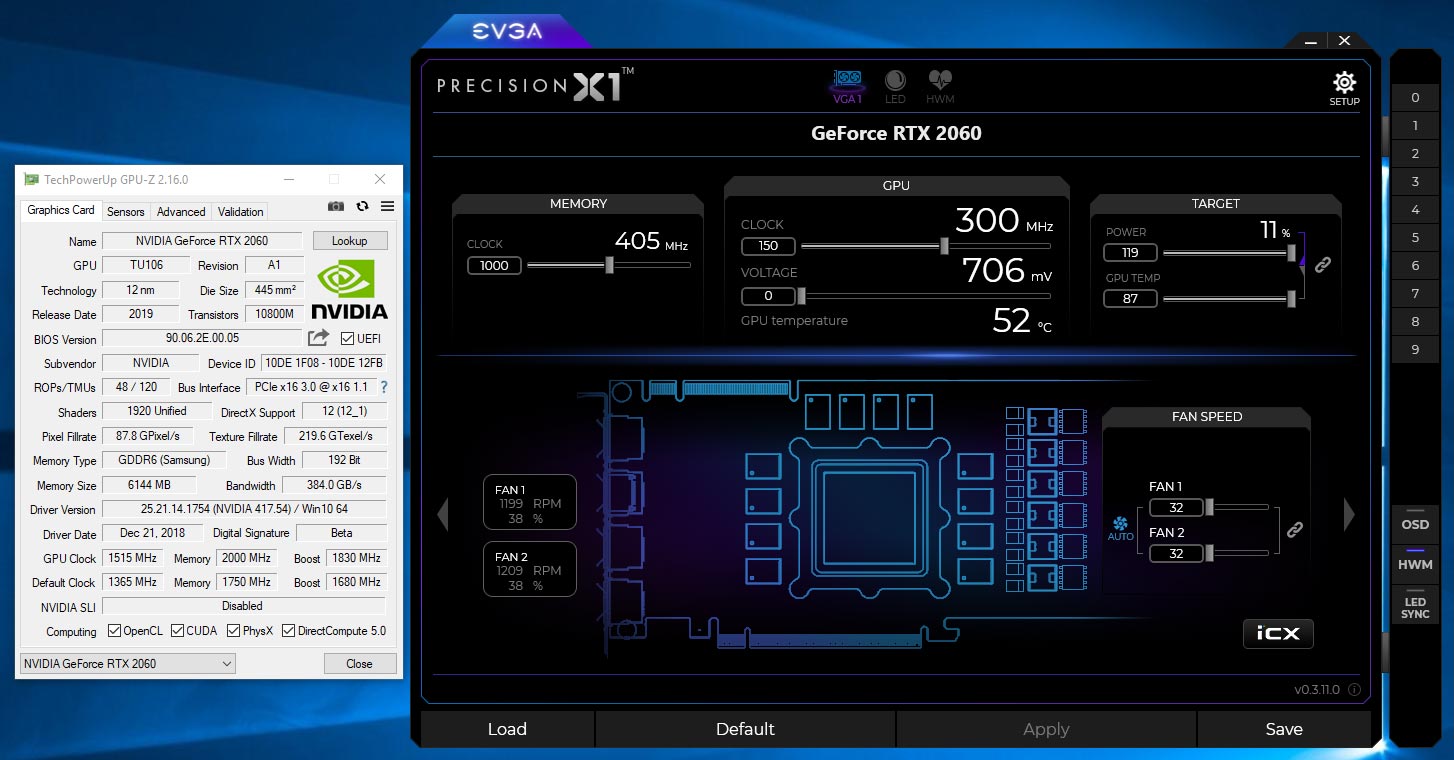Refresh GPU-Z with the refresh icon
Image resolution: width=1454 pixels, height=760 pixels.
pyautogui.click(x=362, y=206)
